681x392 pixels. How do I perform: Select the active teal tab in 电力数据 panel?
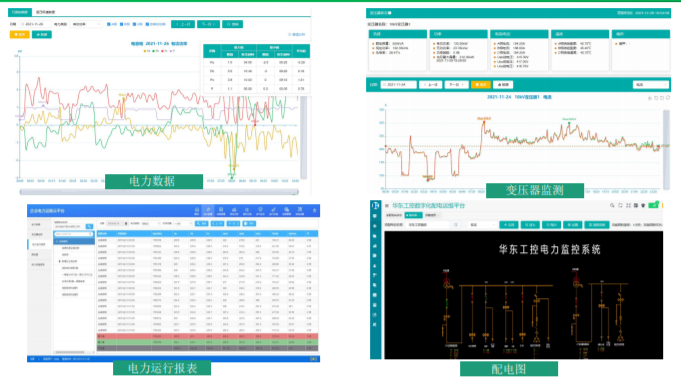pos(19,12)
